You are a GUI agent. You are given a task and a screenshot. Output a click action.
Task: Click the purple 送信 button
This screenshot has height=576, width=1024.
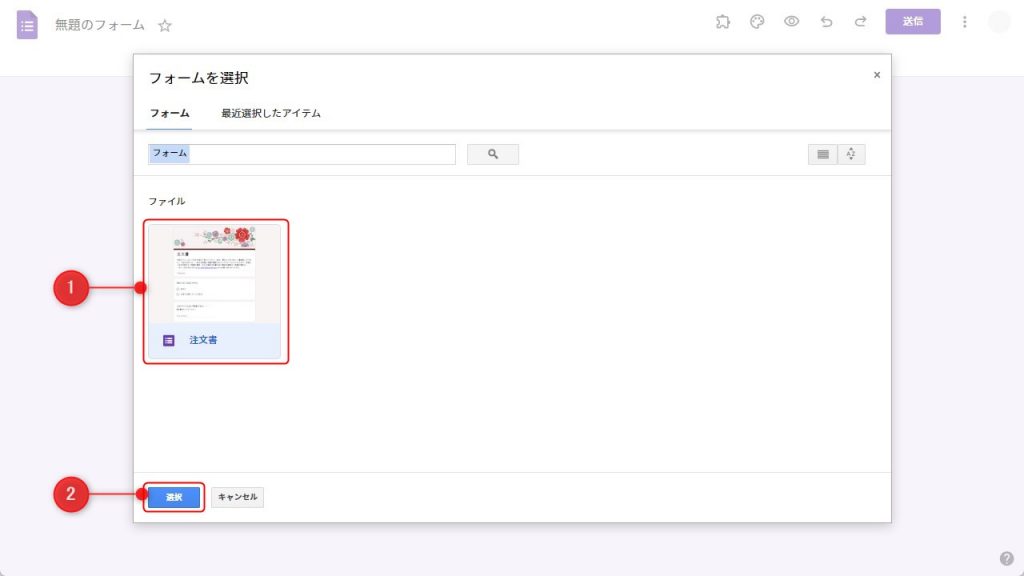pos(913,22)
